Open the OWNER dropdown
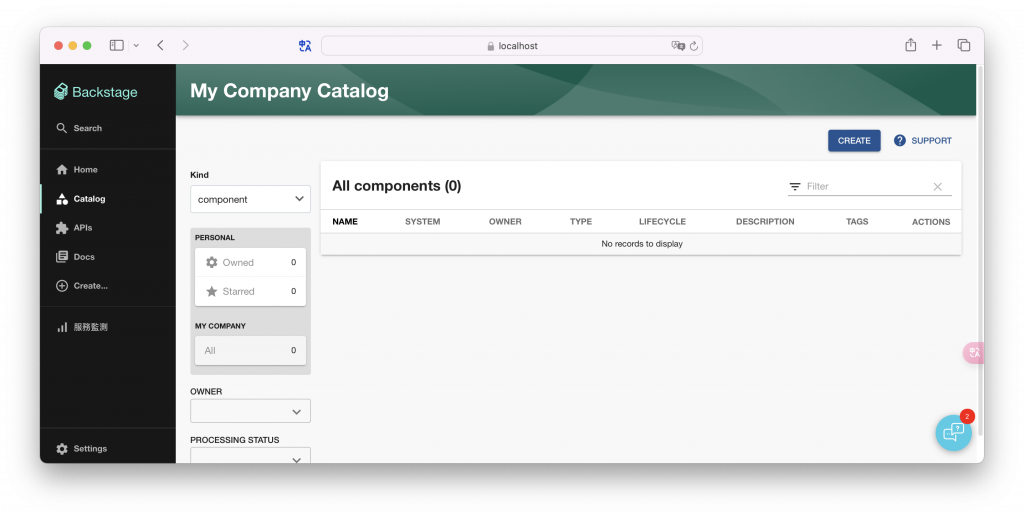1024x516 pixels. click(250, 411)
